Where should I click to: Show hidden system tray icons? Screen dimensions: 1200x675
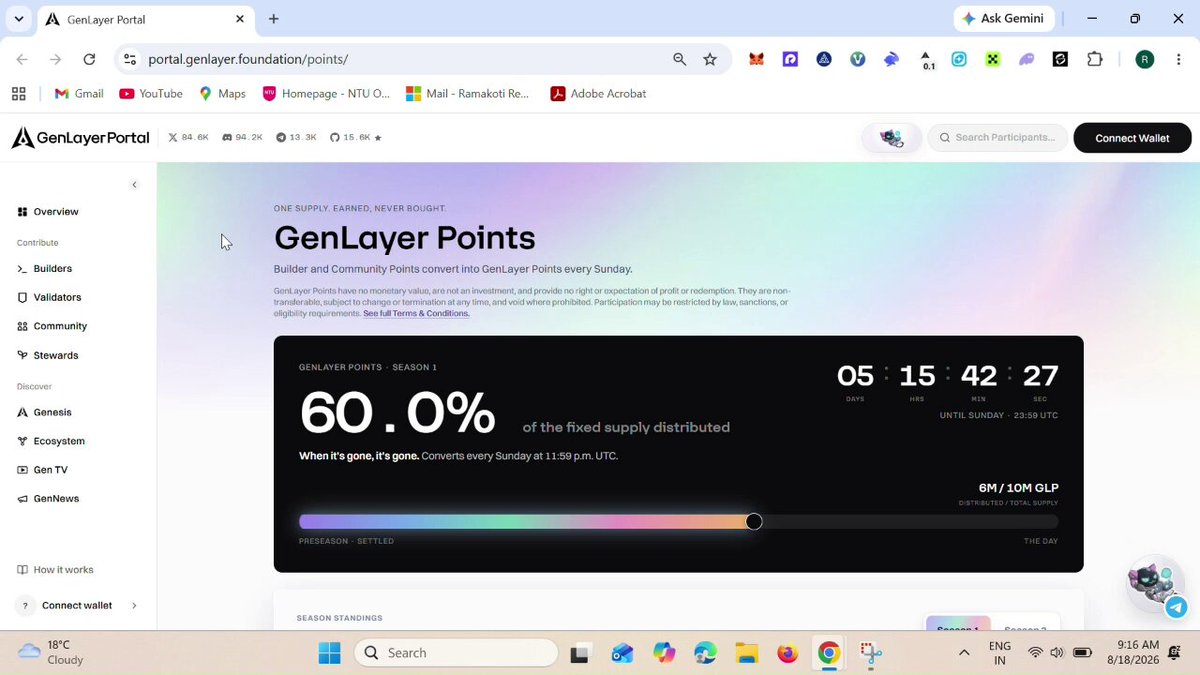964,653
